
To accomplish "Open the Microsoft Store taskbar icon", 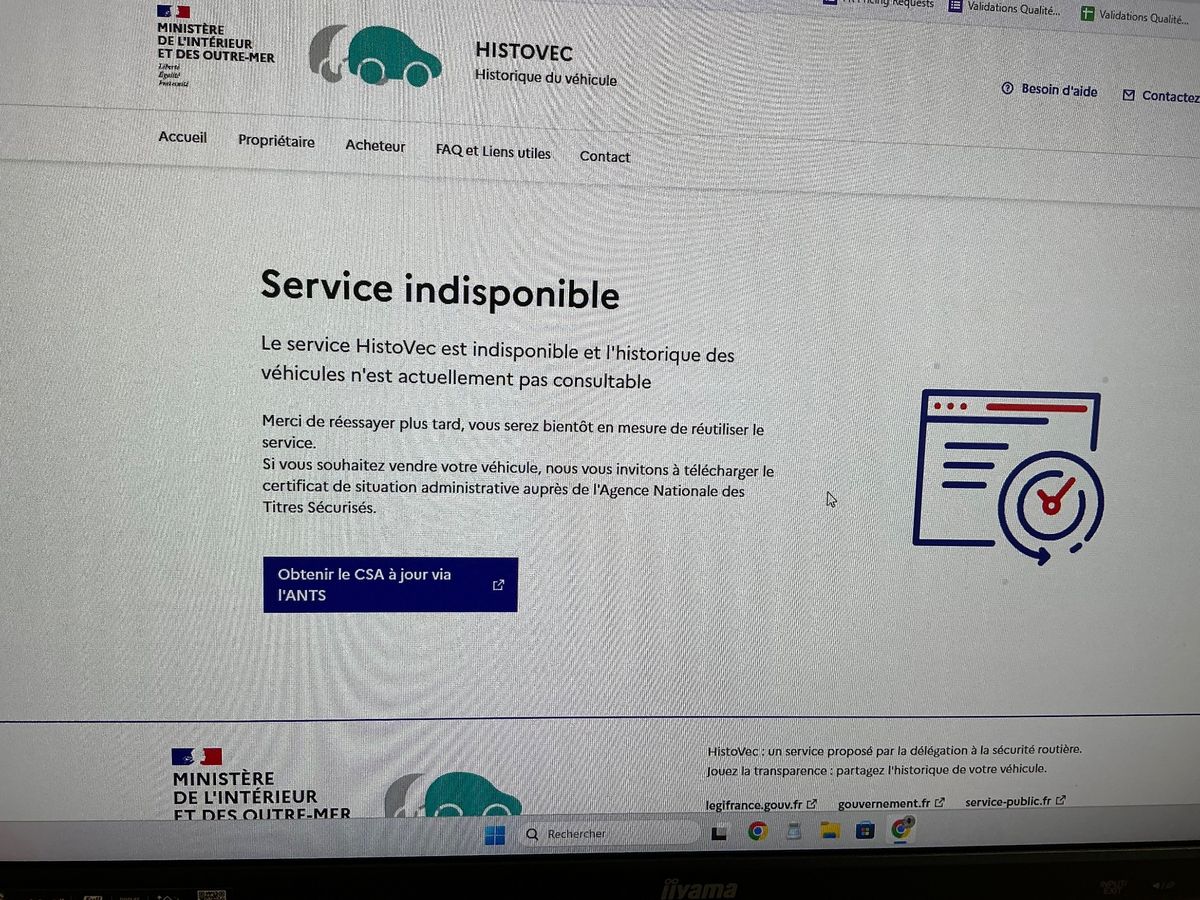I will pos(865,830).
